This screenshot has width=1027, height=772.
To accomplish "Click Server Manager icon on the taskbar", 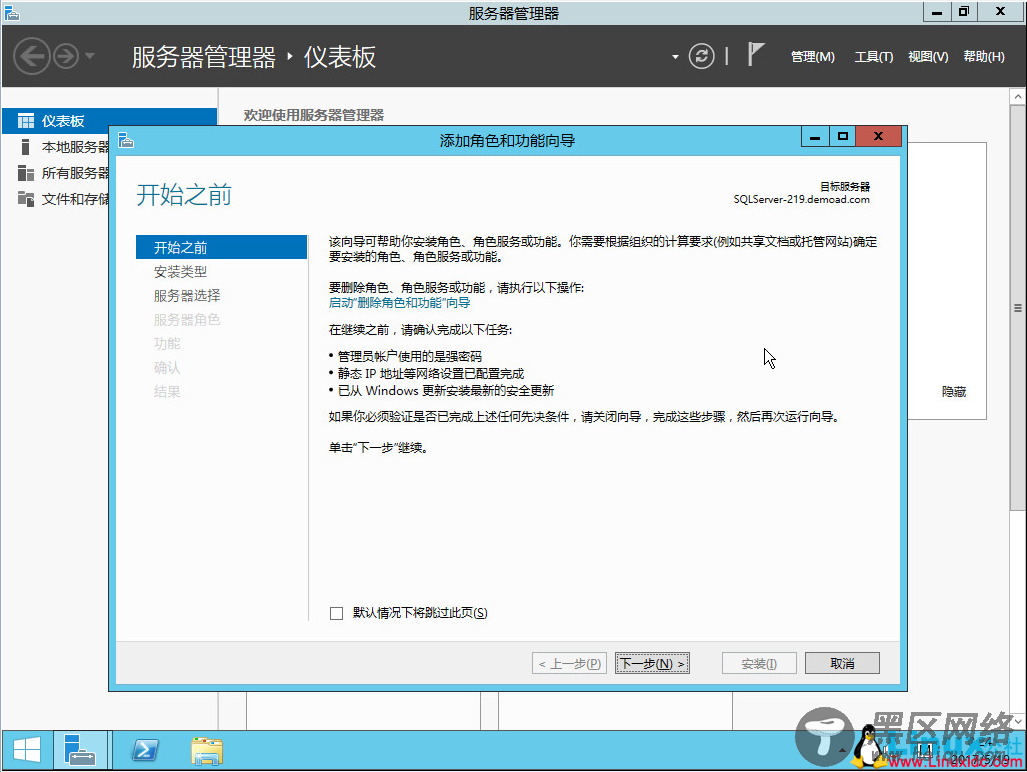I will click(x=80, y=749).
